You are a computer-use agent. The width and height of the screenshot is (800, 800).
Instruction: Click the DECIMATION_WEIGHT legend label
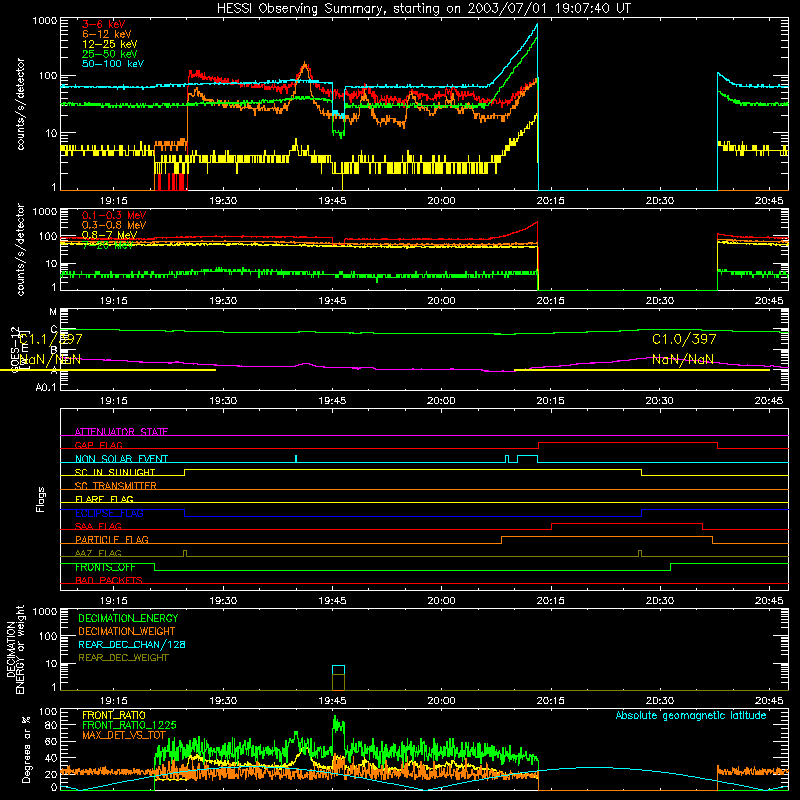click(127, 631)
